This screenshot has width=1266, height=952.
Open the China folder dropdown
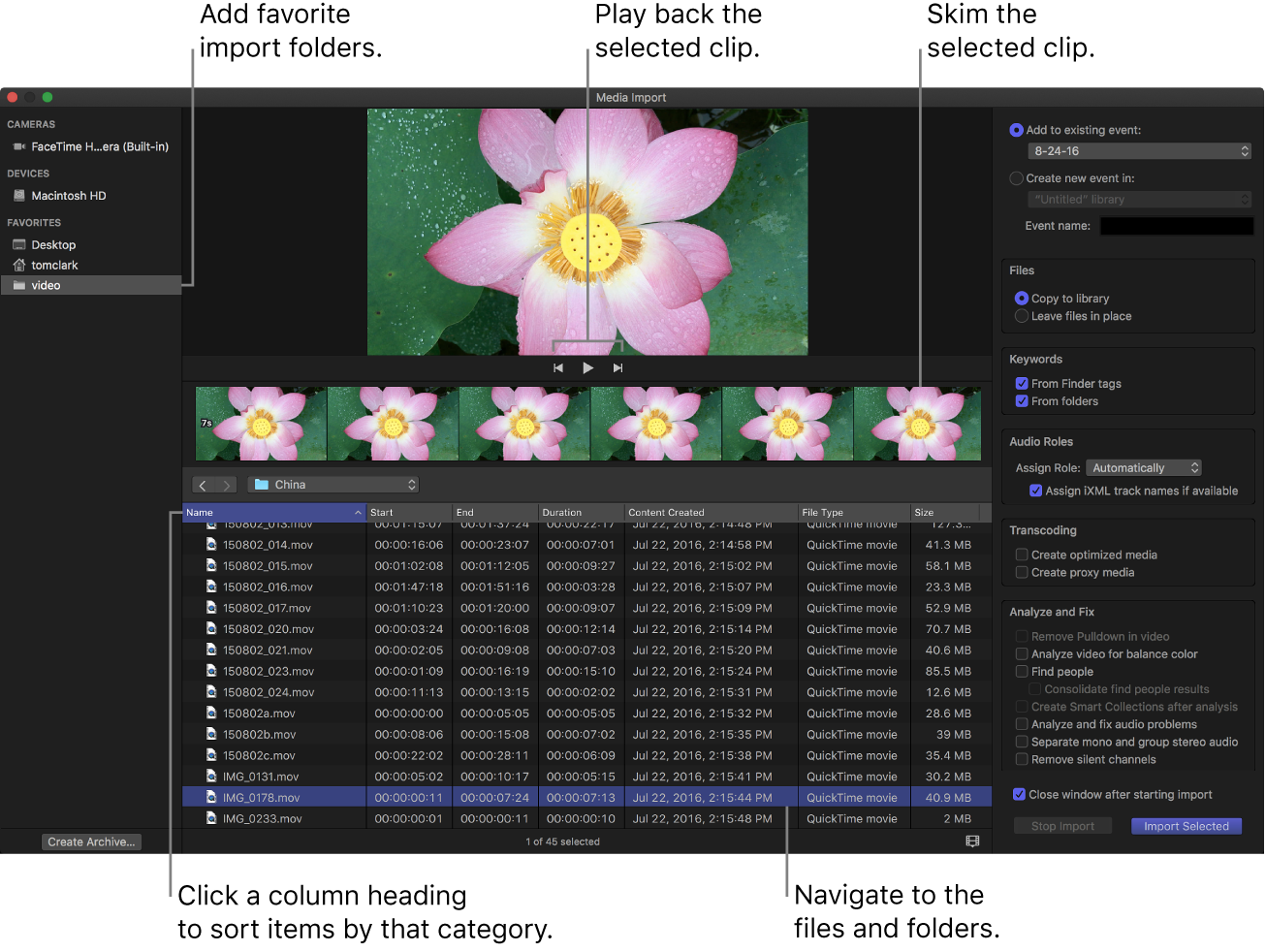[333, 485]
